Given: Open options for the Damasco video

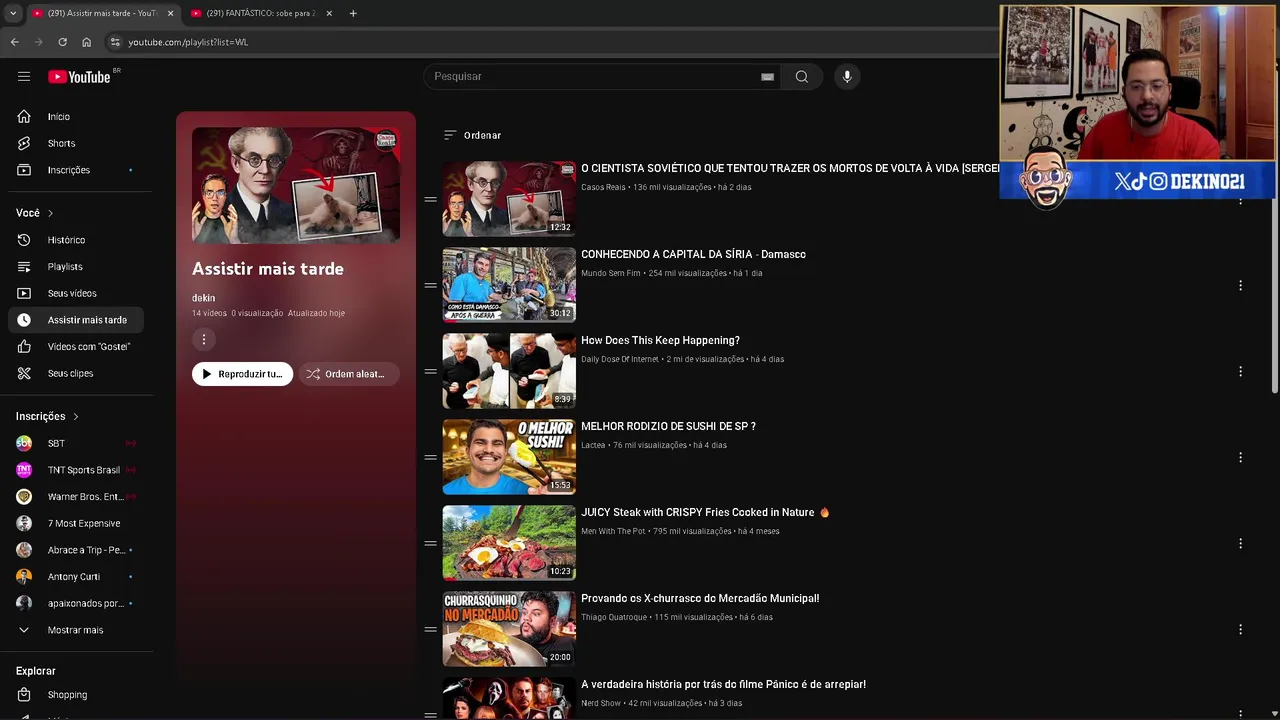Looking at the screenshot, I should coord(1240,285).
